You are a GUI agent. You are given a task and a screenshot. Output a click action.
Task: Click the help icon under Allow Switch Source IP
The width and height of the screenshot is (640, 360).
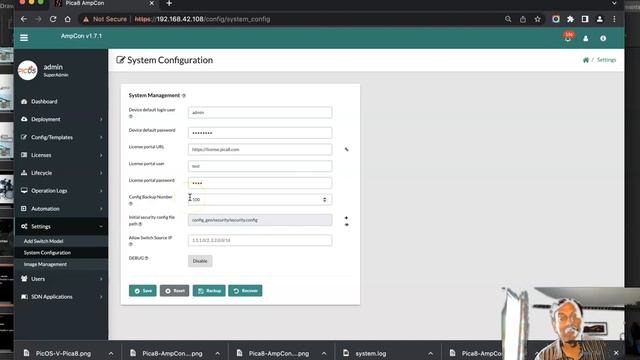[x=131, y=244]
